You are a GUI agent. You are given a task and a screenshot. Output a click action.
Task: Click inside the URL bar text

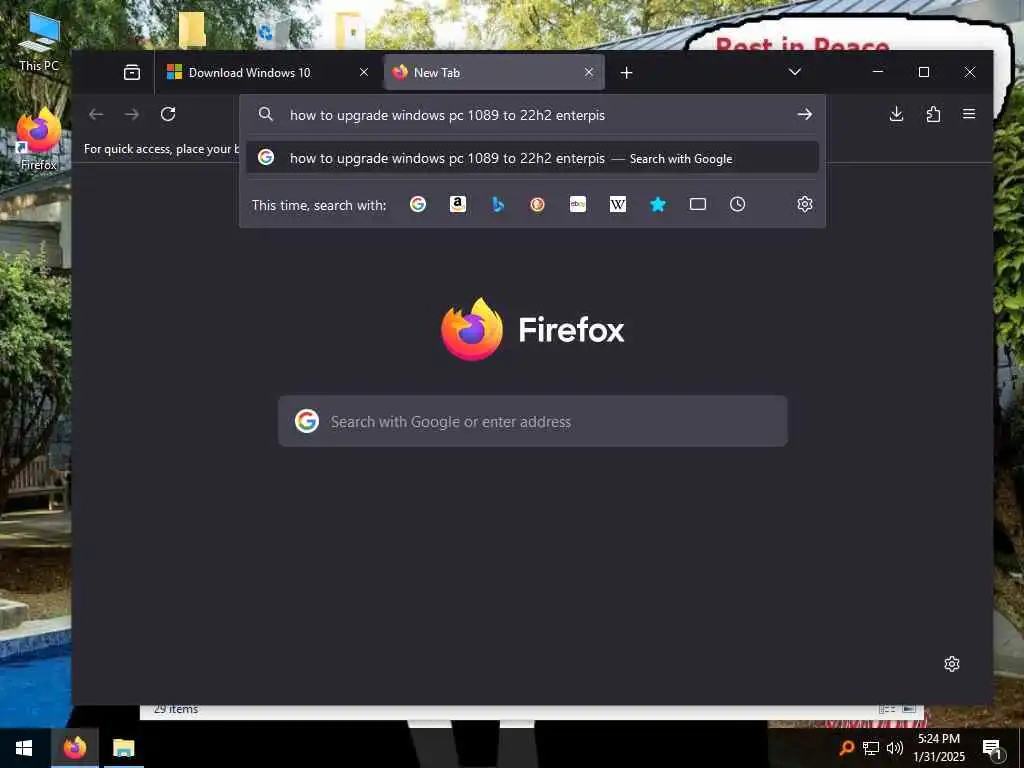(x=447, y=115)
